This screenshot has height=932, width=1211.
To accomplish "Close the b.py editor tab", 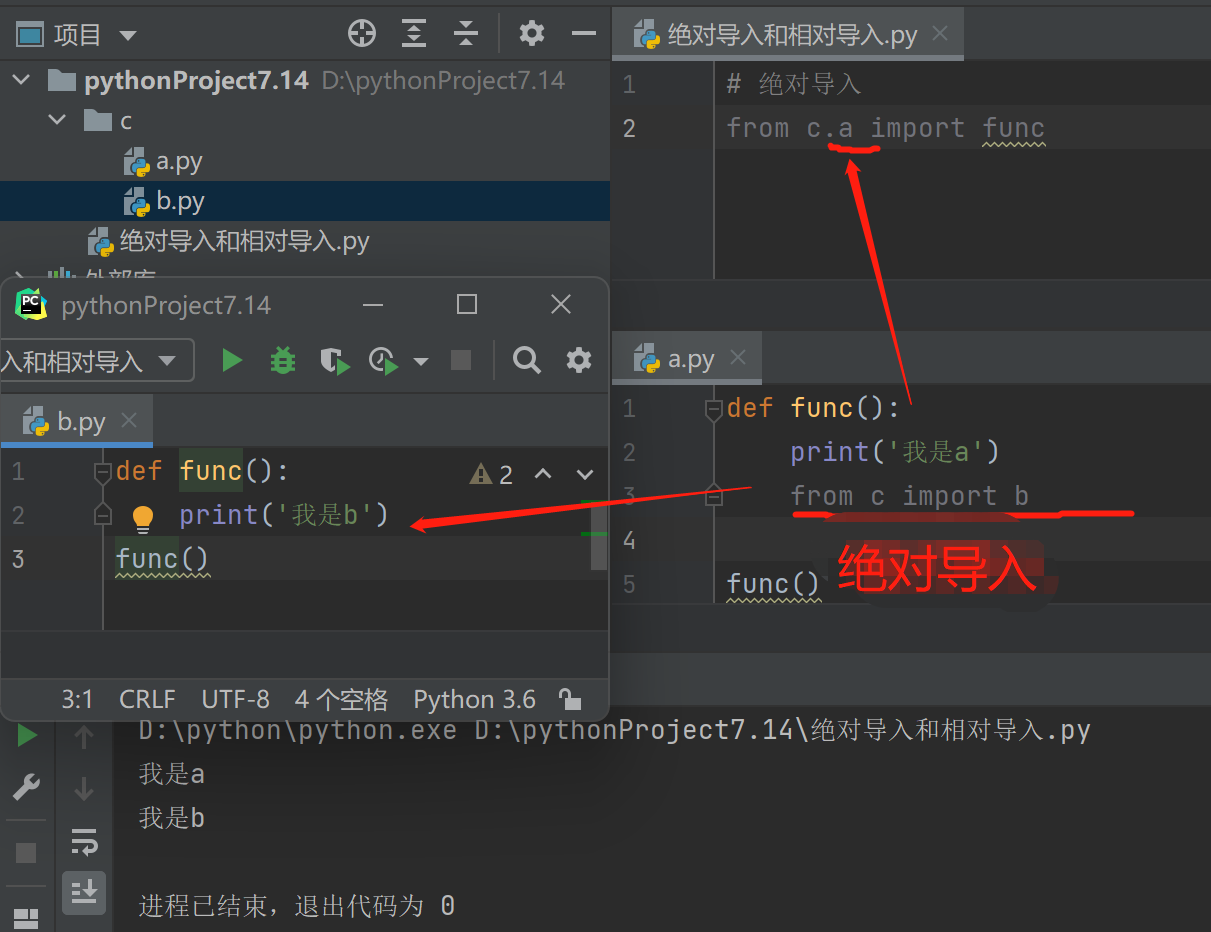I will tap(128, 420).
